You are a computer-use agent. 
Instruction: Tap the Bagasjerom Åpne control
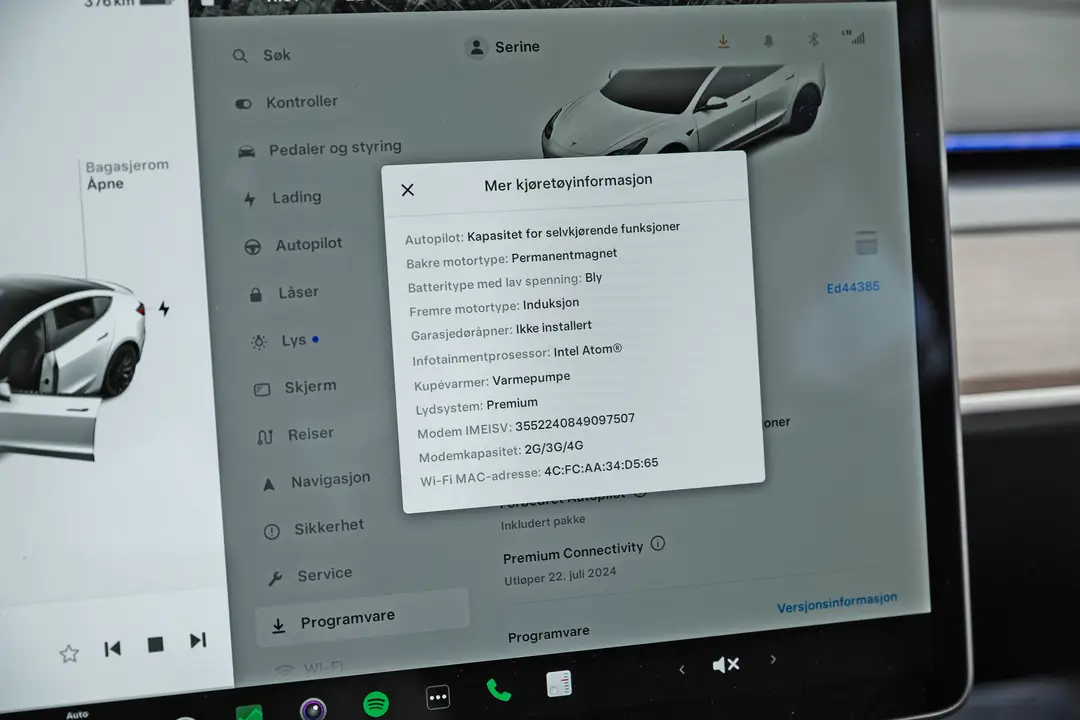pyautogui.click(x=126, y=174)
